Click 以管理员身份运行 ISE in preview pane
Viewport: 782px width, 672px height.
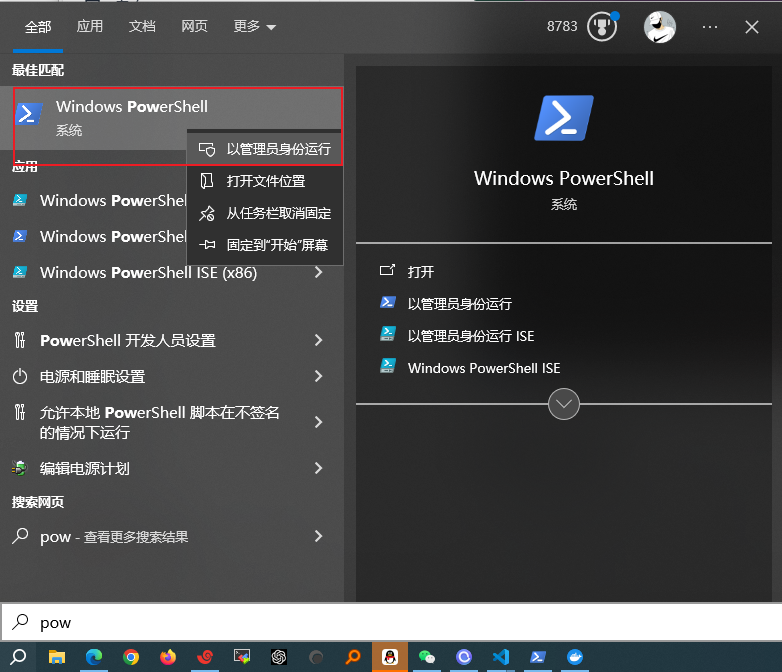click(471, 336)
